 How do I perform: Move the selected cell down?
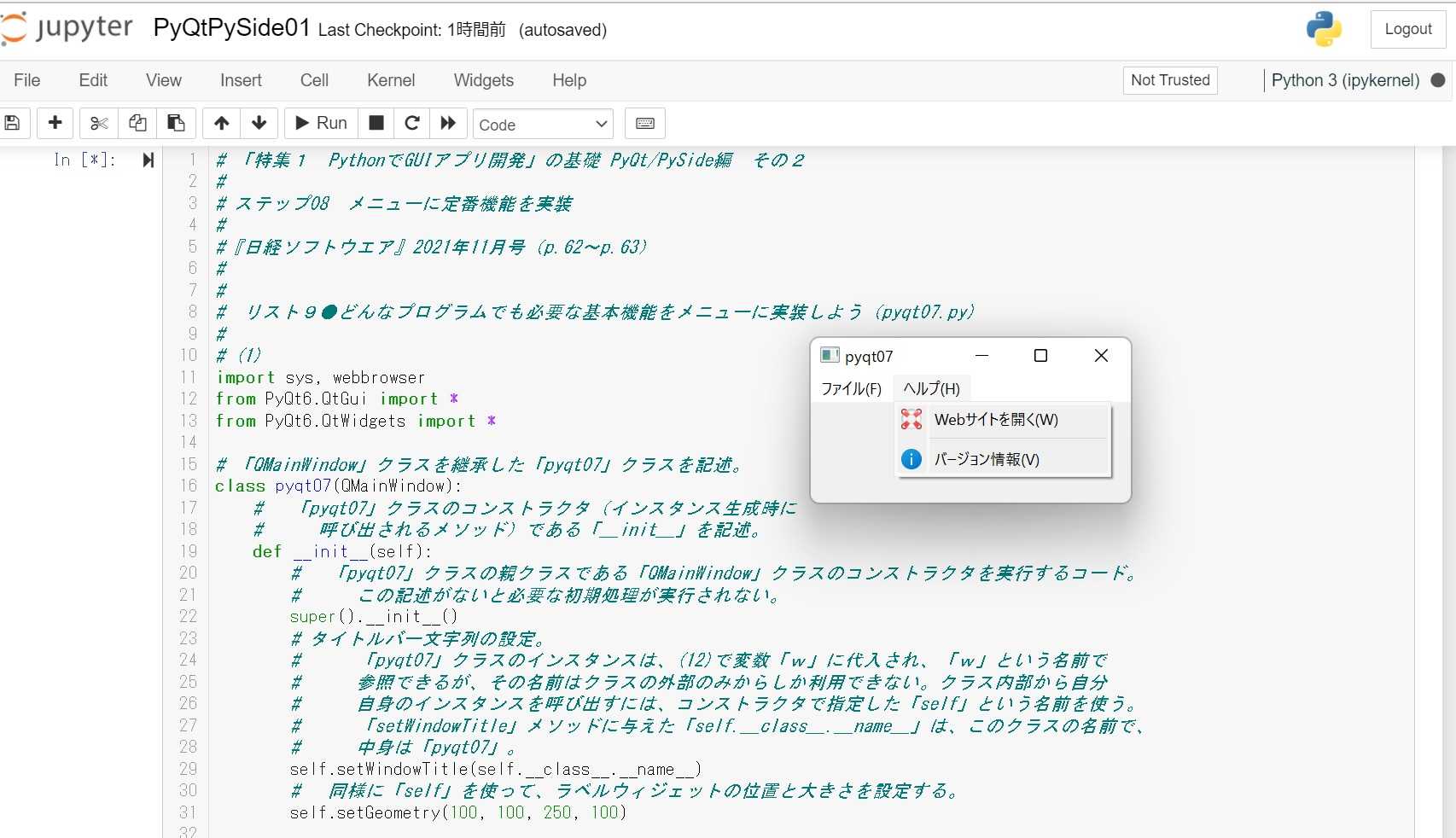[259, 123]
